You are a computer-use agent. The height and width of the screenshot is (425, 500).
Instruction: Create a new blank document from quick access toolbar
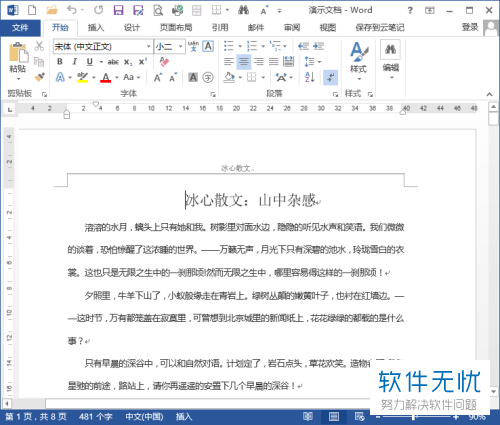pos(32,10)
